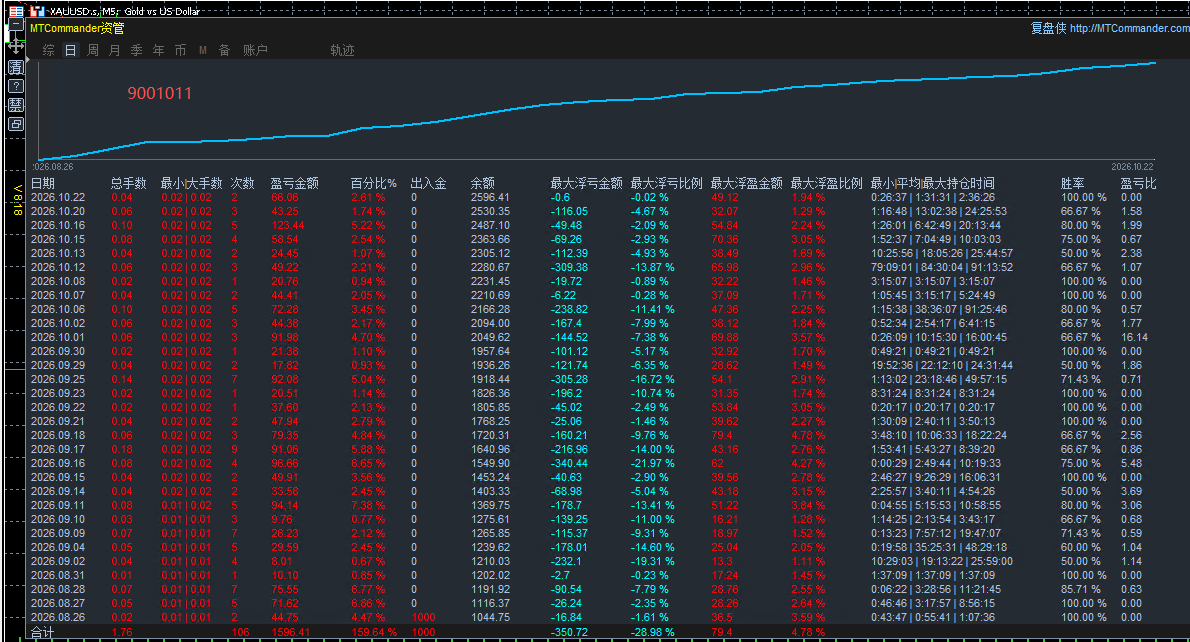Image resolution: width=1190 pixels, height=642 pixels.
Task: Click the bar chart icon before XAUUSD.s
Action: click(x=38, y=11)
